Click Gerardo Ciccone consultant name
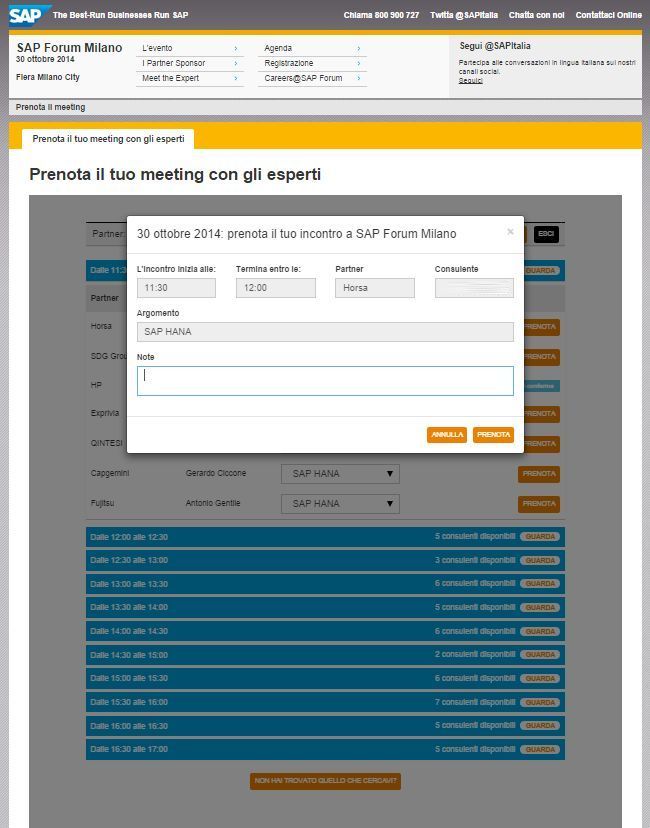The image size is (650, 828). 215,473
